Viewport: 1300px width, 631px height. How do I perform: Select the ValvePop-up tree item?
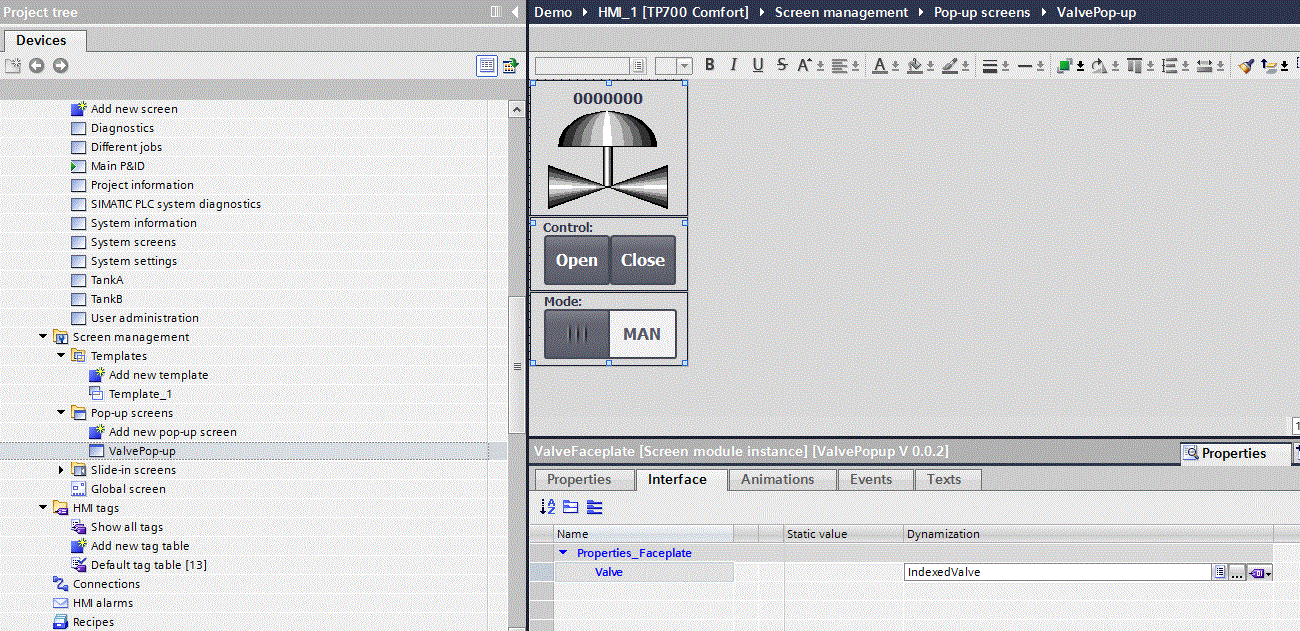pos(141,451)
